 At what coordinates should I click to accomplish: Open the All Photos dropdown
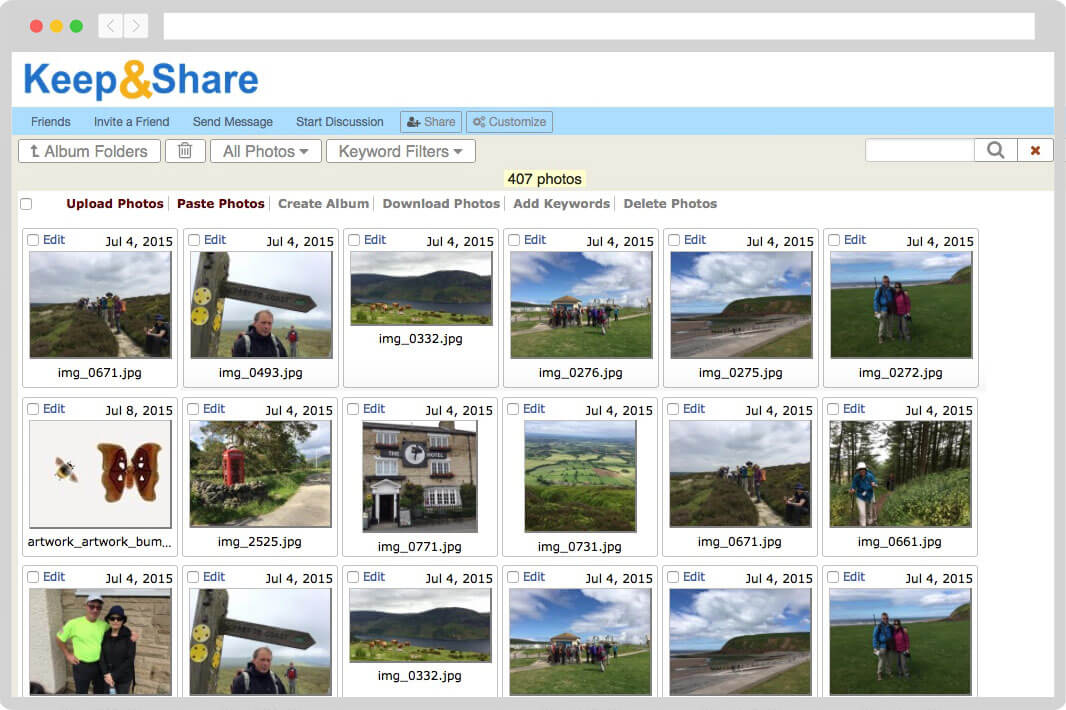coord(265,150)
